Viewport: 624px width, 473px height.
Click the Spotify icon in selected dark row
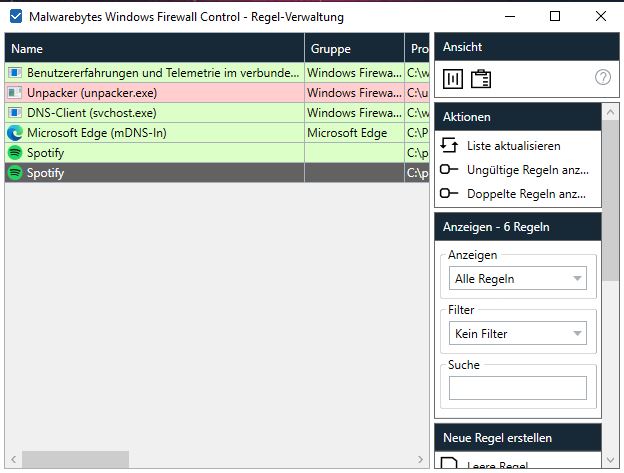click(15, 173)
